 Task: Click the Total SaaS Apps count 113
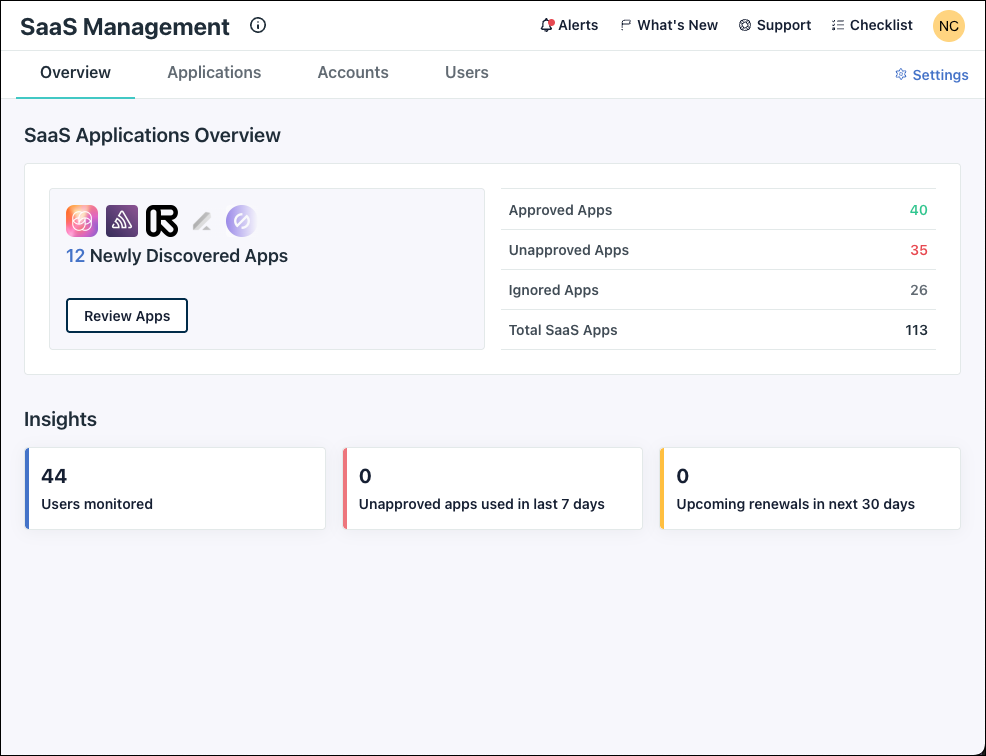tap(916, 330)
